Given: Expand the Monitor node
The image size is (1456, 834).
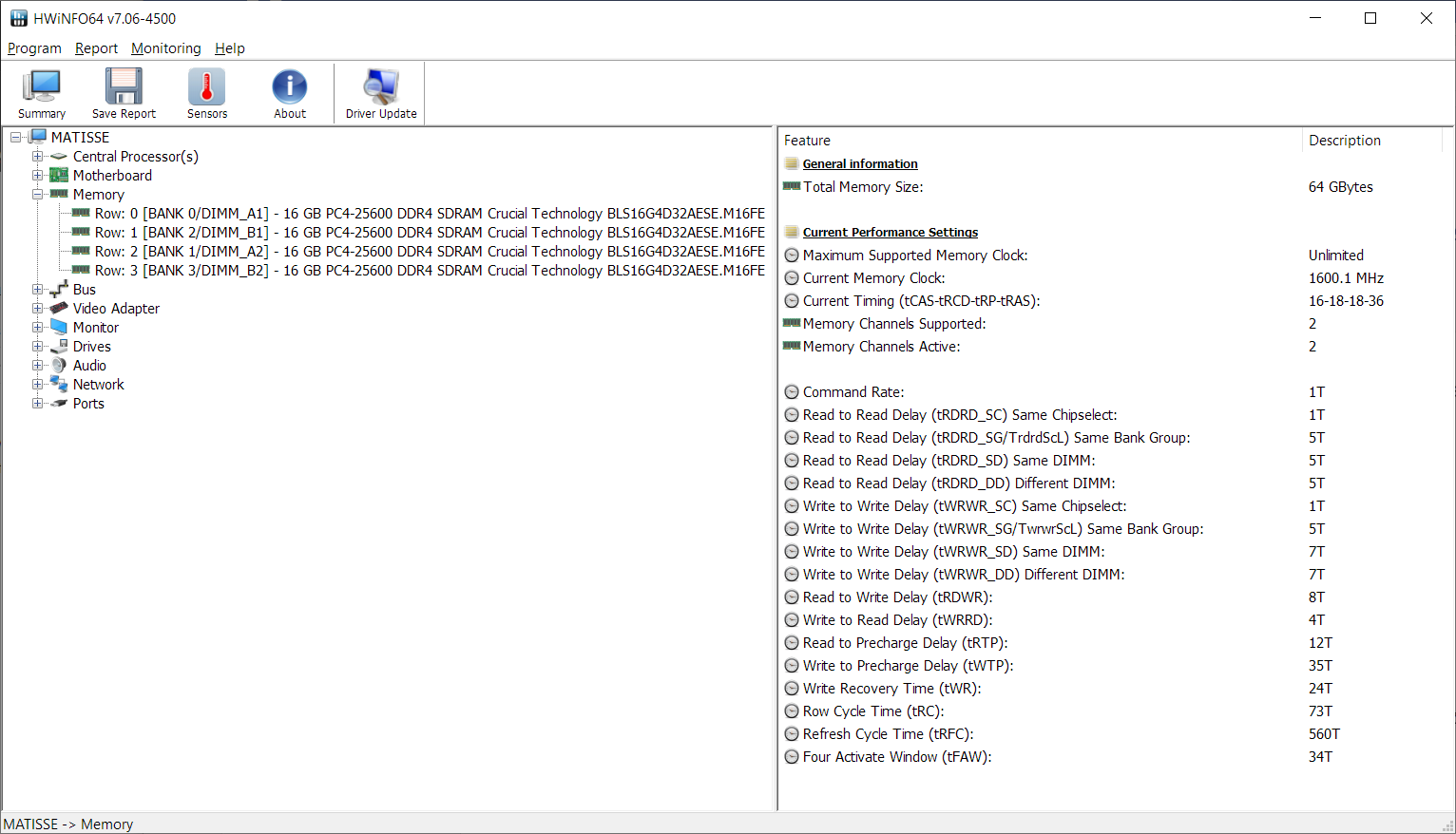Looking at the screenshot, I should click(x=37, y=327).
